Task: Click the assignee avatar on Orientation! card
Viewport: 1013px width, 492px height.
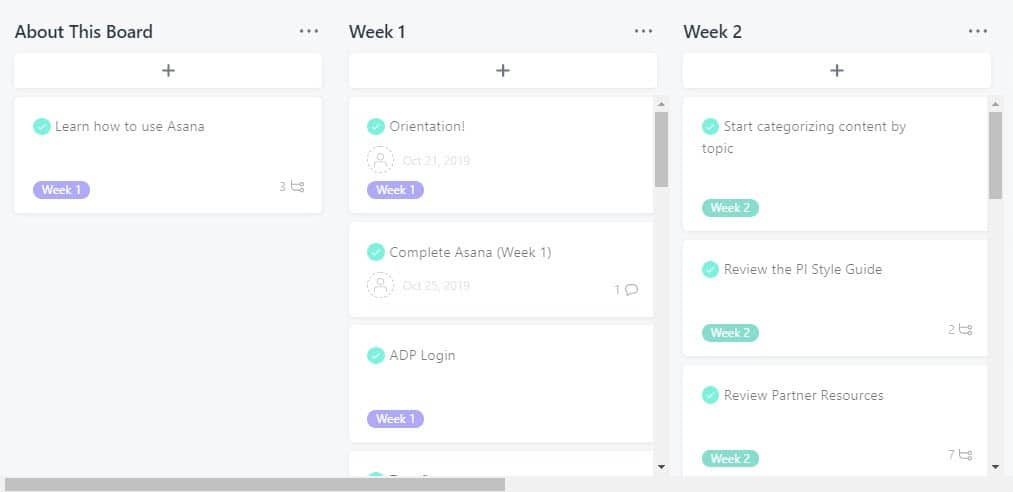Action: tap(381, 159)
